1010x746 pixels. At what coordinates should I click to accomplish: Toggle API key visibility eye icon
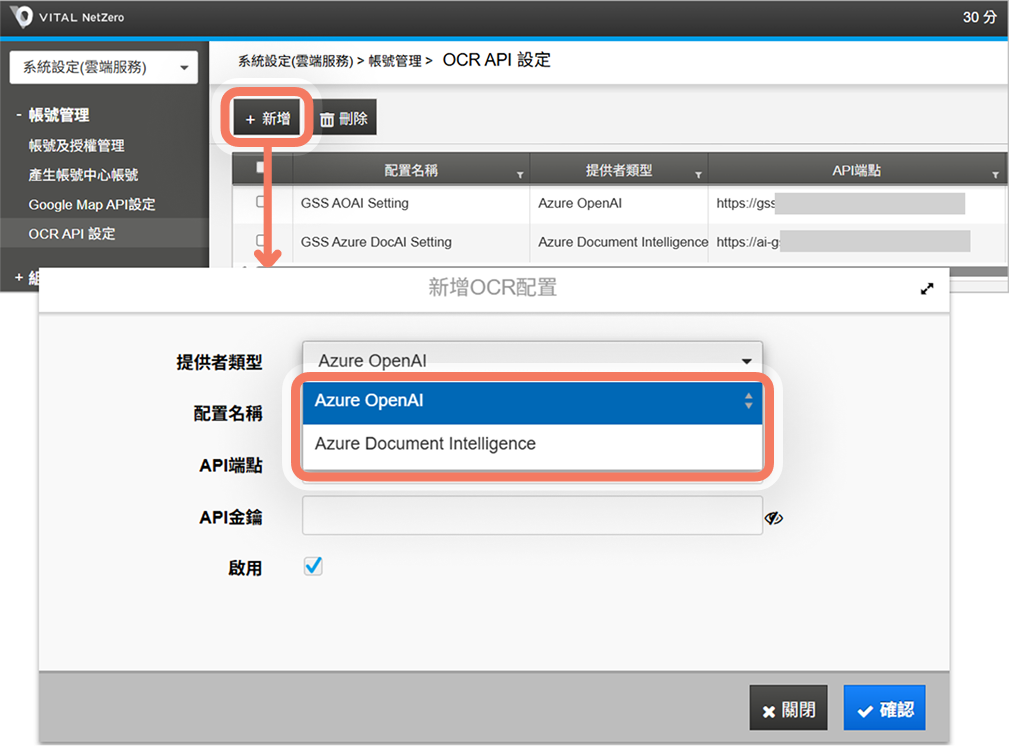773,518
